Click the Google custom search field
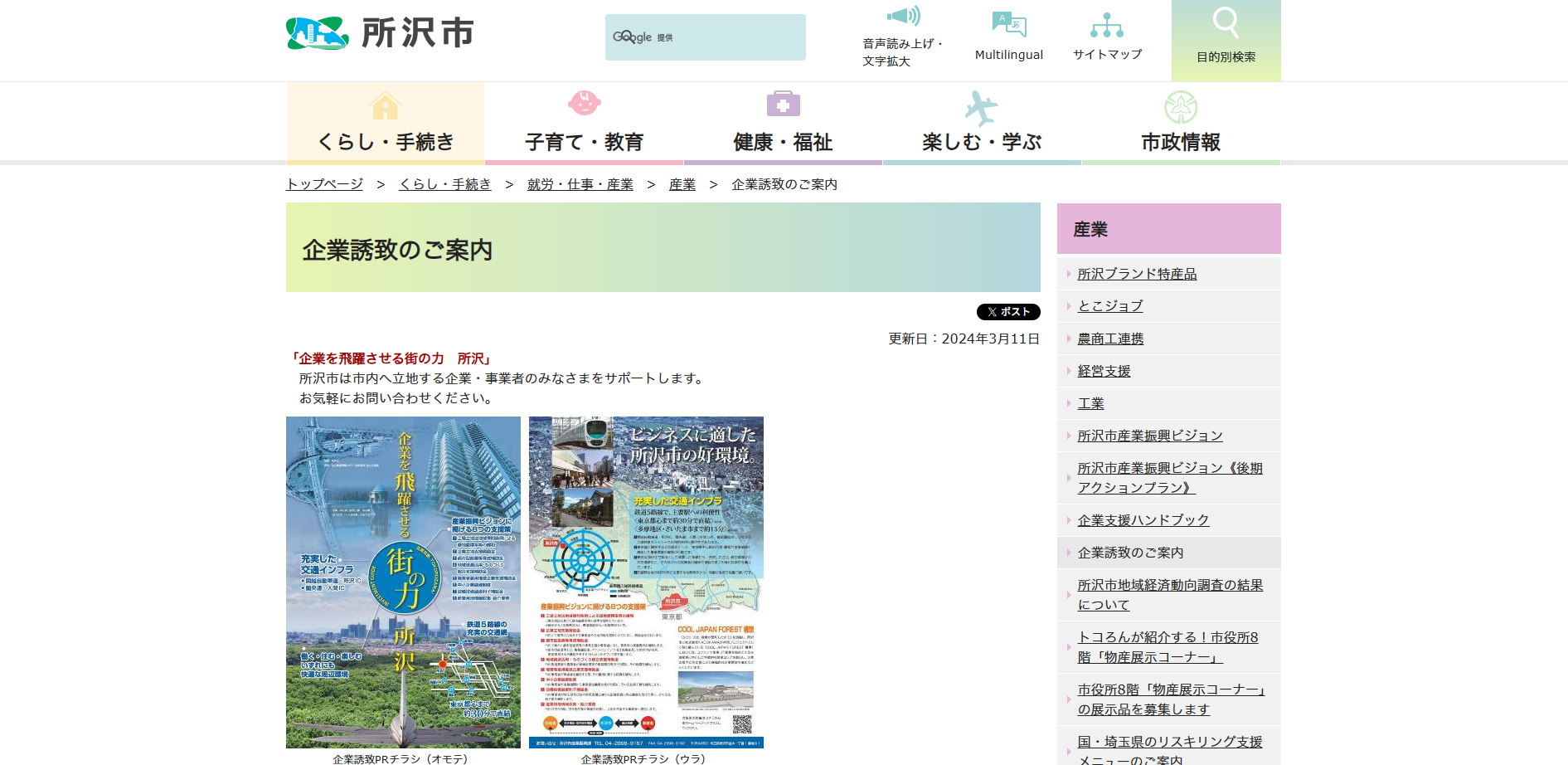The image size is (1568, 765). point(706,37)
